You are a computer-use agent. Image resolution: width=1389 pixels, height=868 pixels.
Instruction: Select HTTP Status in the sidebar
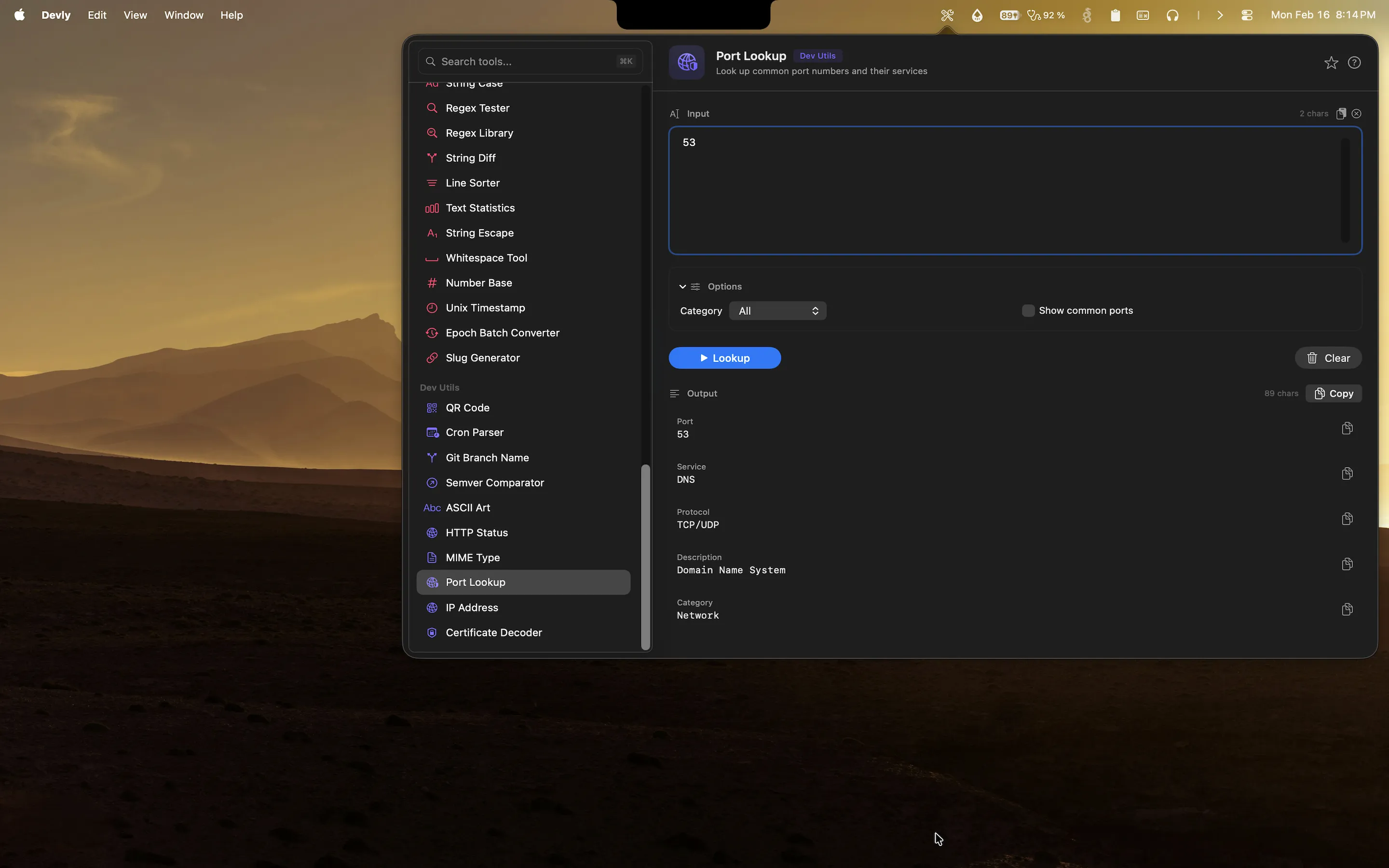[477, 533]
